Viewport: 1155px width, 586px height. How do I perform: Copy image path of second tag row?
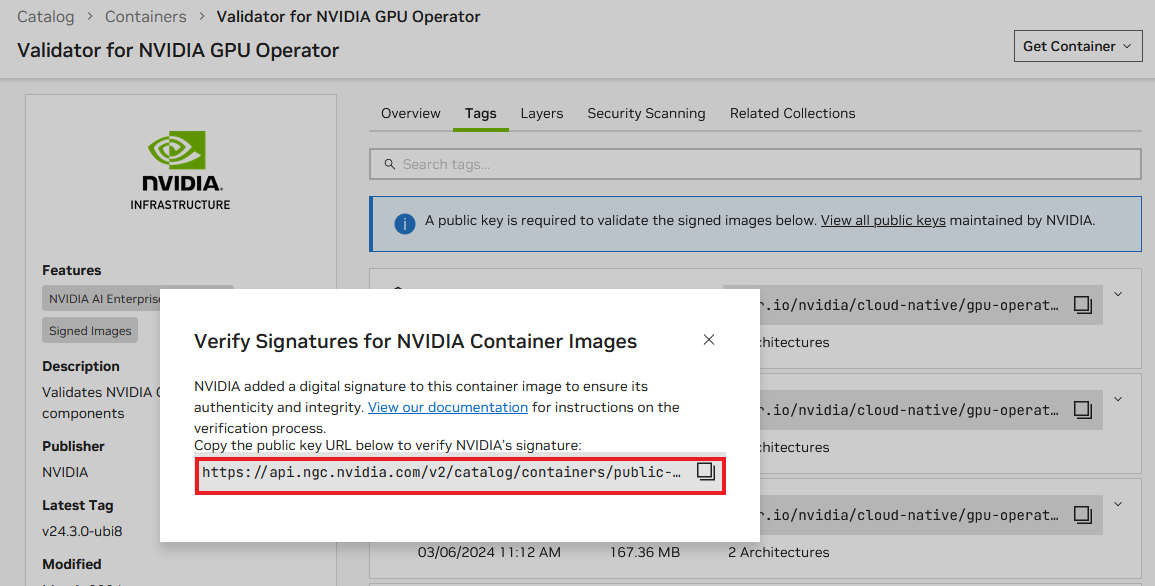[x=1082, y=410]
